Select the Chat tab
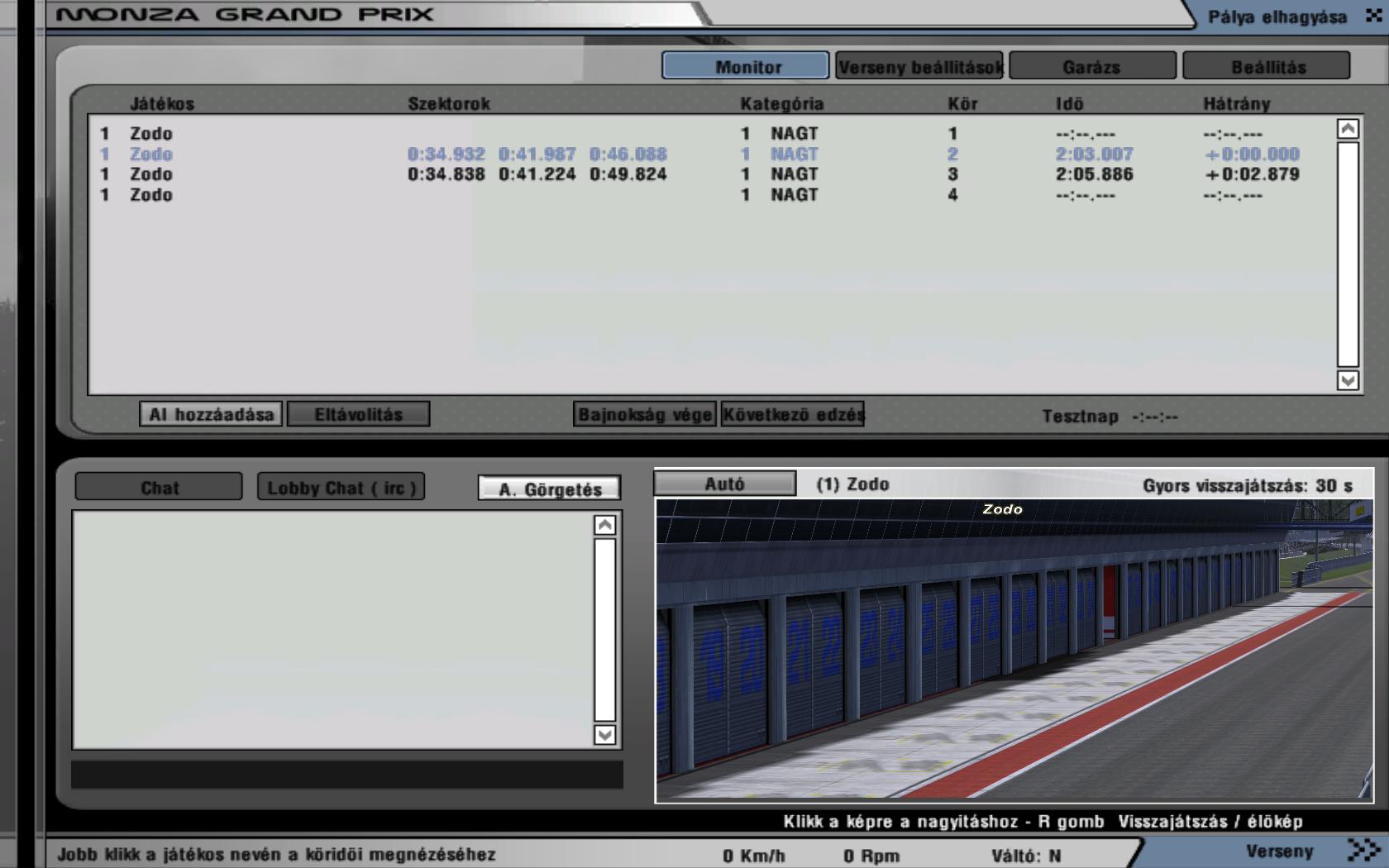 159,487
